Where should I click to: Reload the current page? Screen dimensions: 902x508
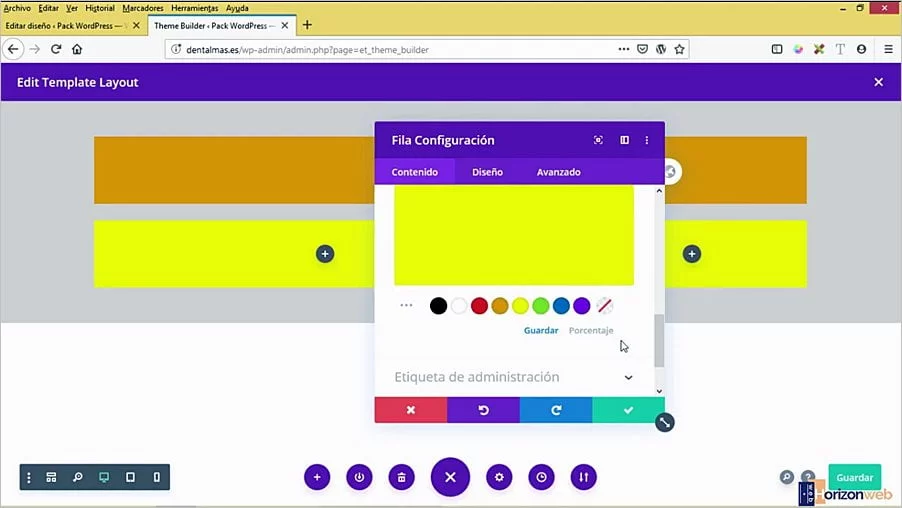coord(56,49)
